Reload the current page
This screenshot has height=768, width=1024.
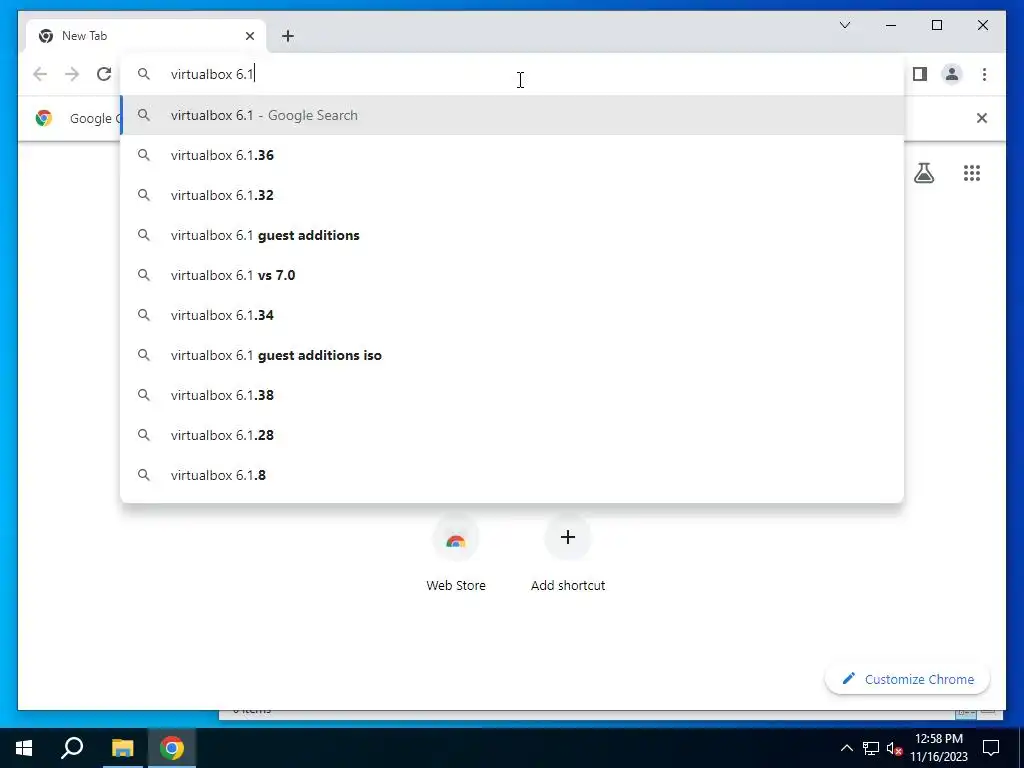coord(104,74)
